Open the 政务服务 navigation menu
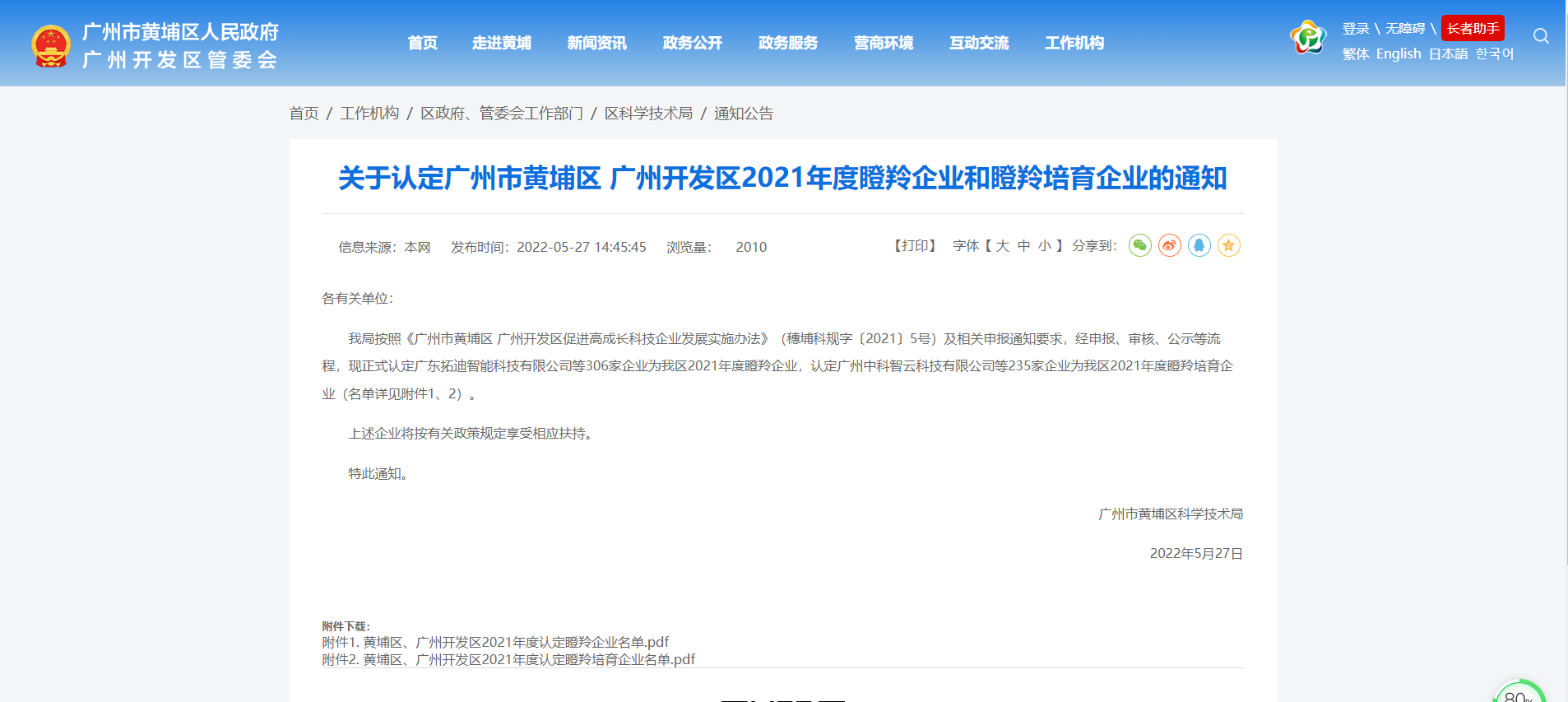The image size is (1568, 702). (x=787, y=43)
